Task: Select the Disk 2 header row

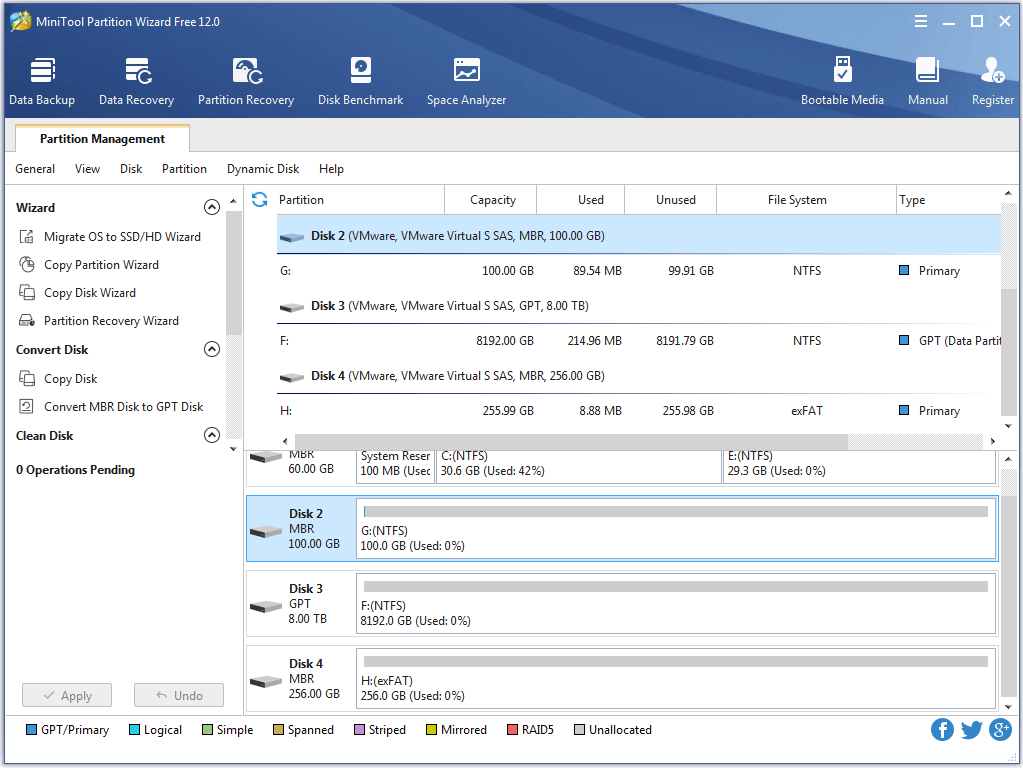Action: (639, 236)
